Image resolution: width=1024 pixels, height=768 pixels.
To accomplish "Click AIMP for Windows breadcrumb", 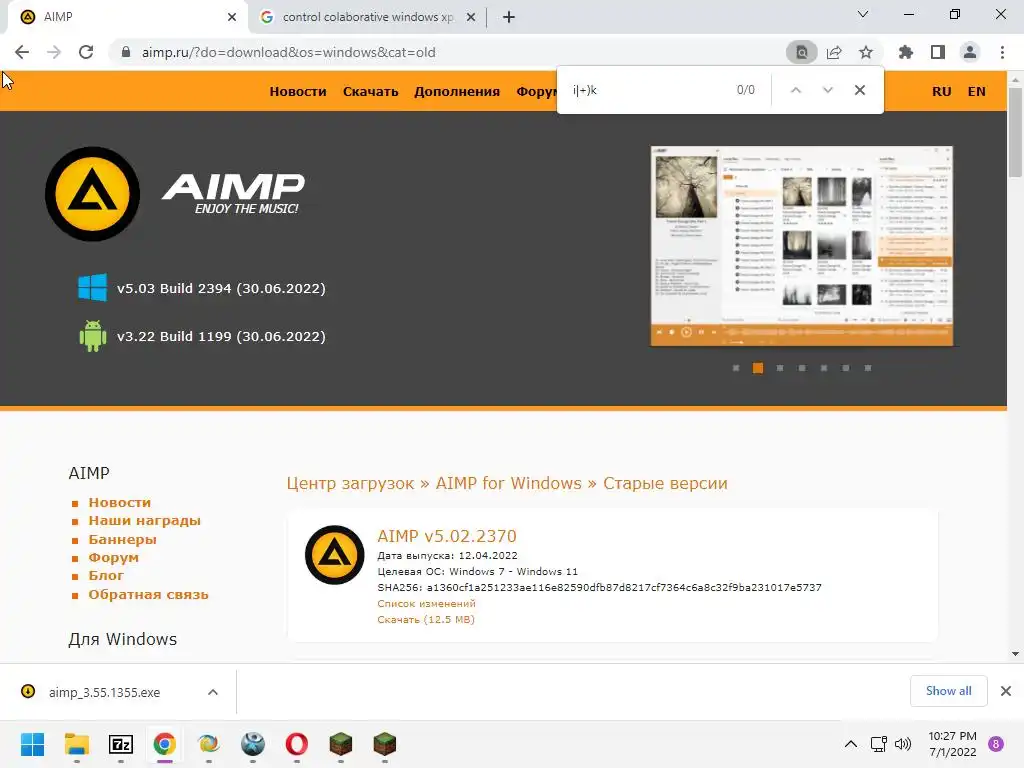I will [508, 483].
